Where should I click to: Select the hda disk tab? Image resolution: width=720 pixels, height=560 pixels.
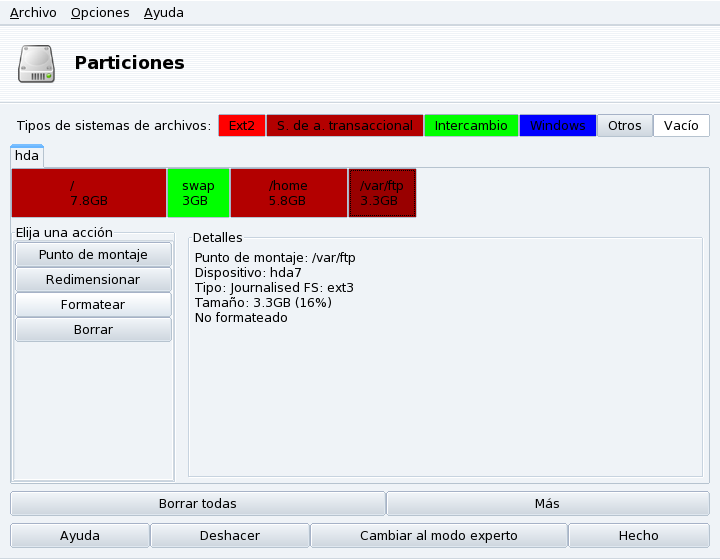click(x=27, y=156)
